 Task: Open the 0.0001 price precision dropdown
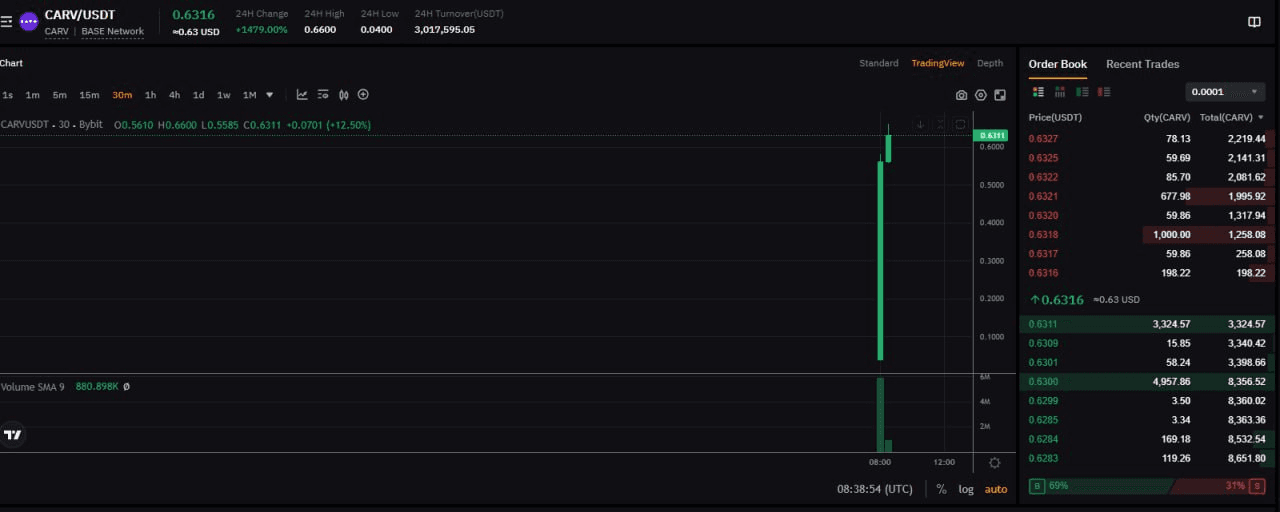1224,92
